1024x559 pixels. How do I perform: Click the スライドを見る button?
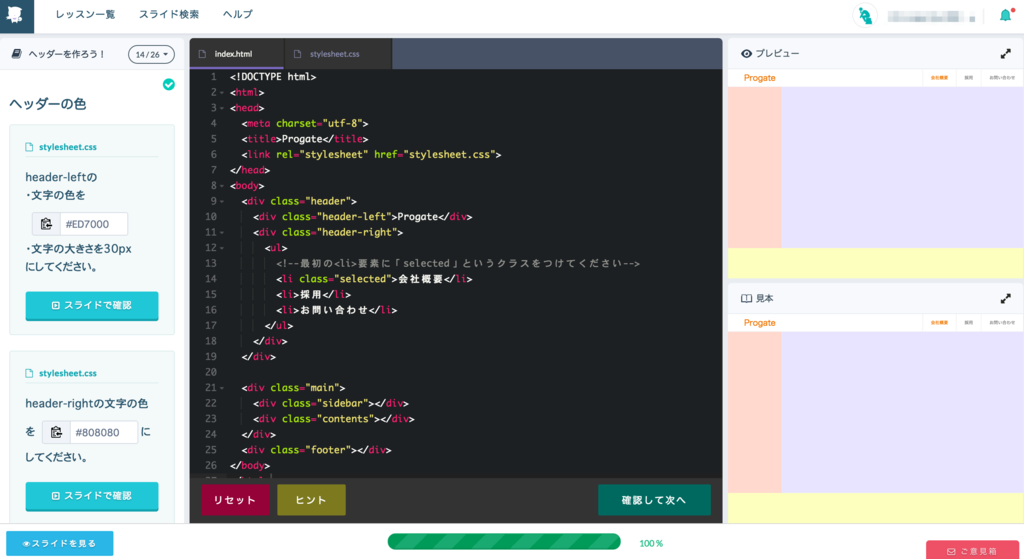[x=59, y=543]
